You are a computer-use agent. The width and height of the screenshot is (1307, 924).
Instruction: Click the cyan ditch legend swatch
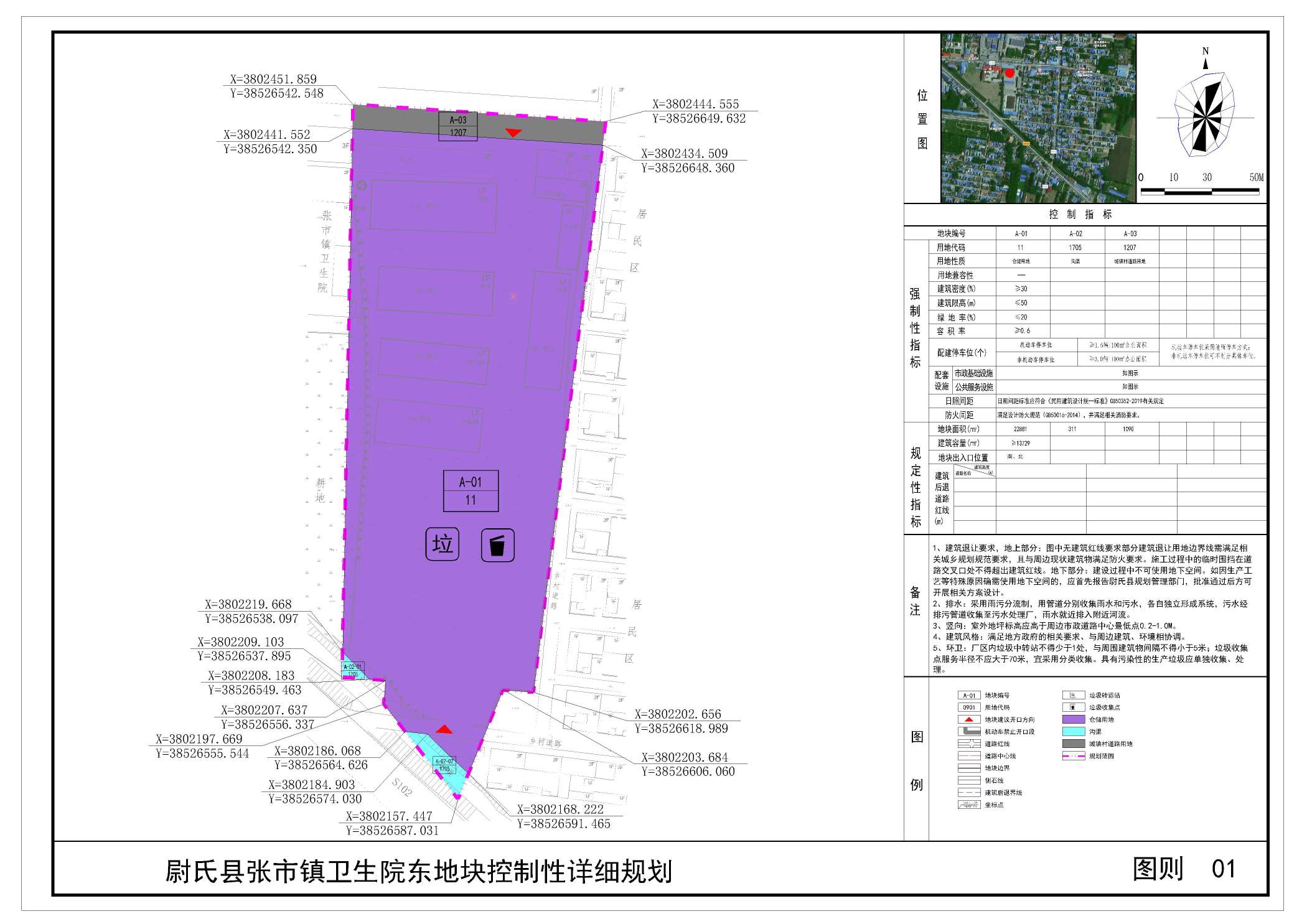(x=1073, y=732)
